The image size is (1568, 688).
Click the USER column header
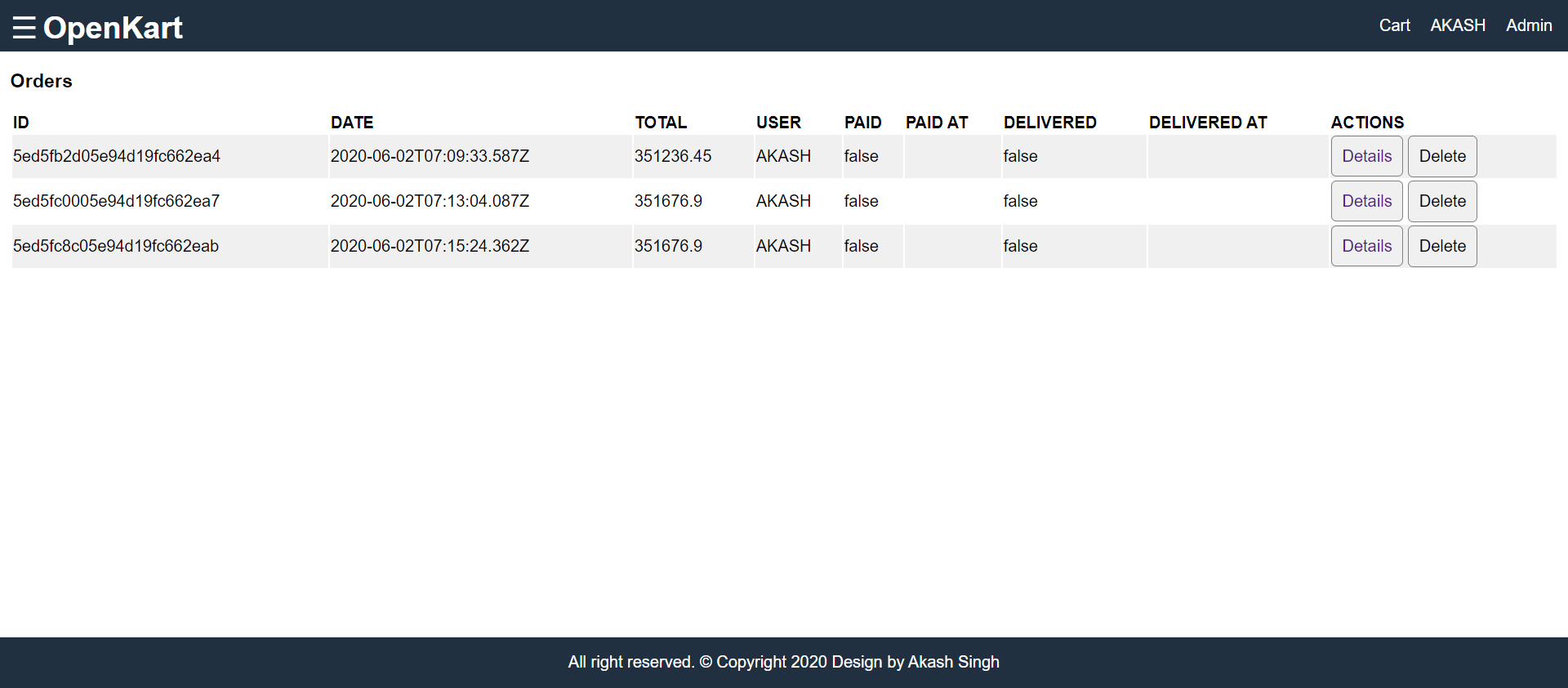(x=778, y=123)
